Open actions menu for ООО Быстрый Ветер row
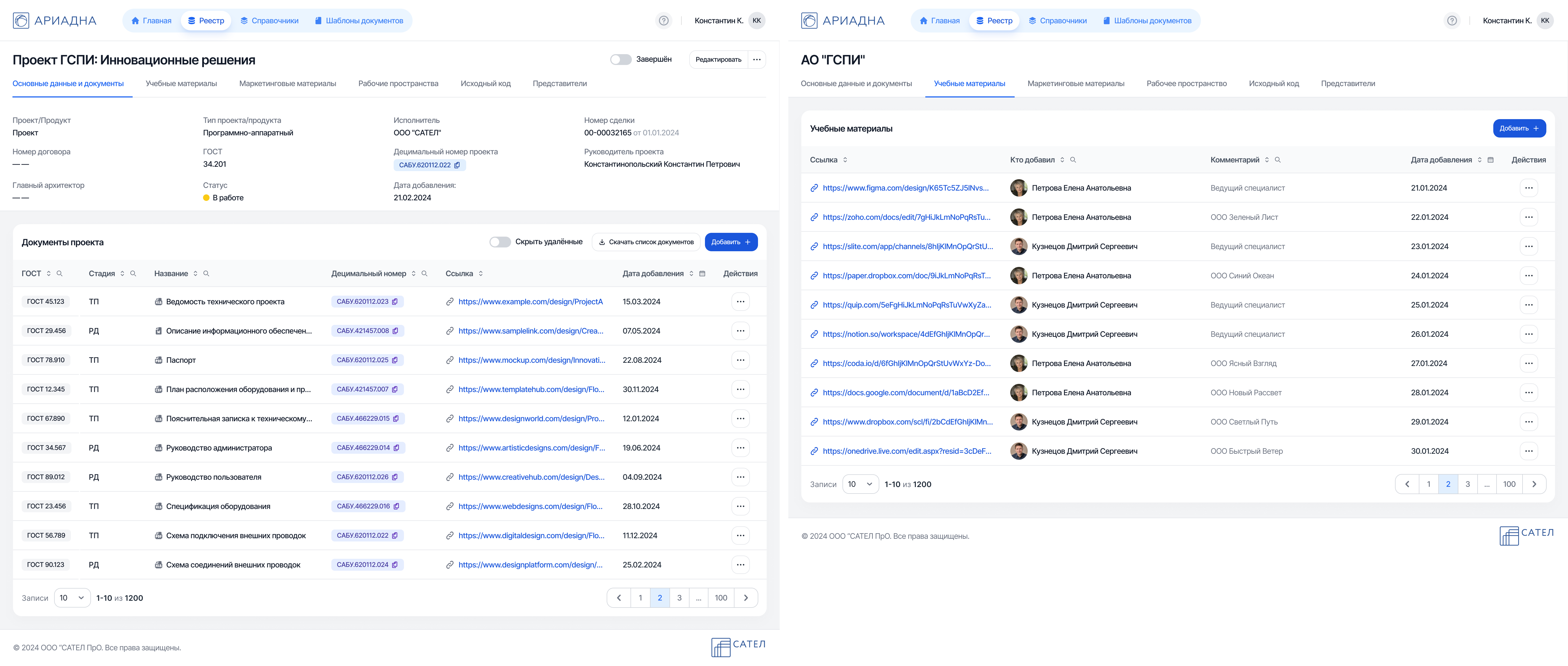This screenshot has height=666, width=1568. tap(1528, 451)
